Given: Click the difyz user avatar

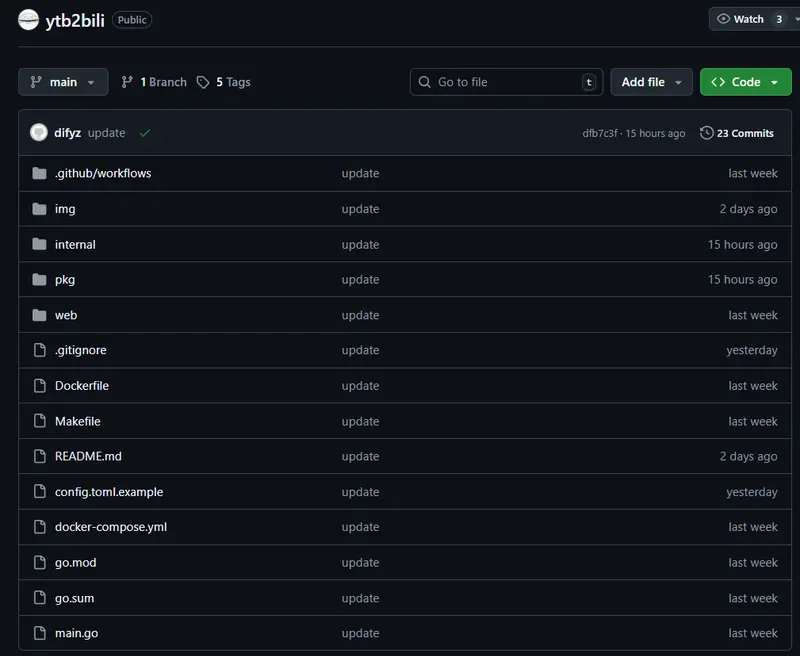Looking at the screenshot, I should 39,132.
